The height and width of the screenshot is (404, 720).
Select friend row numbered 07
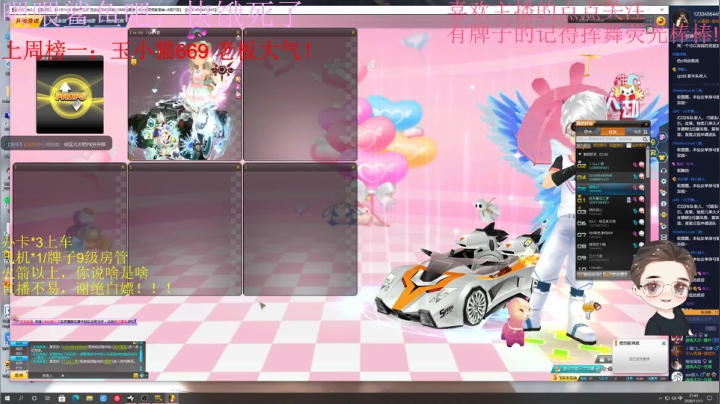tap(611, 234)
